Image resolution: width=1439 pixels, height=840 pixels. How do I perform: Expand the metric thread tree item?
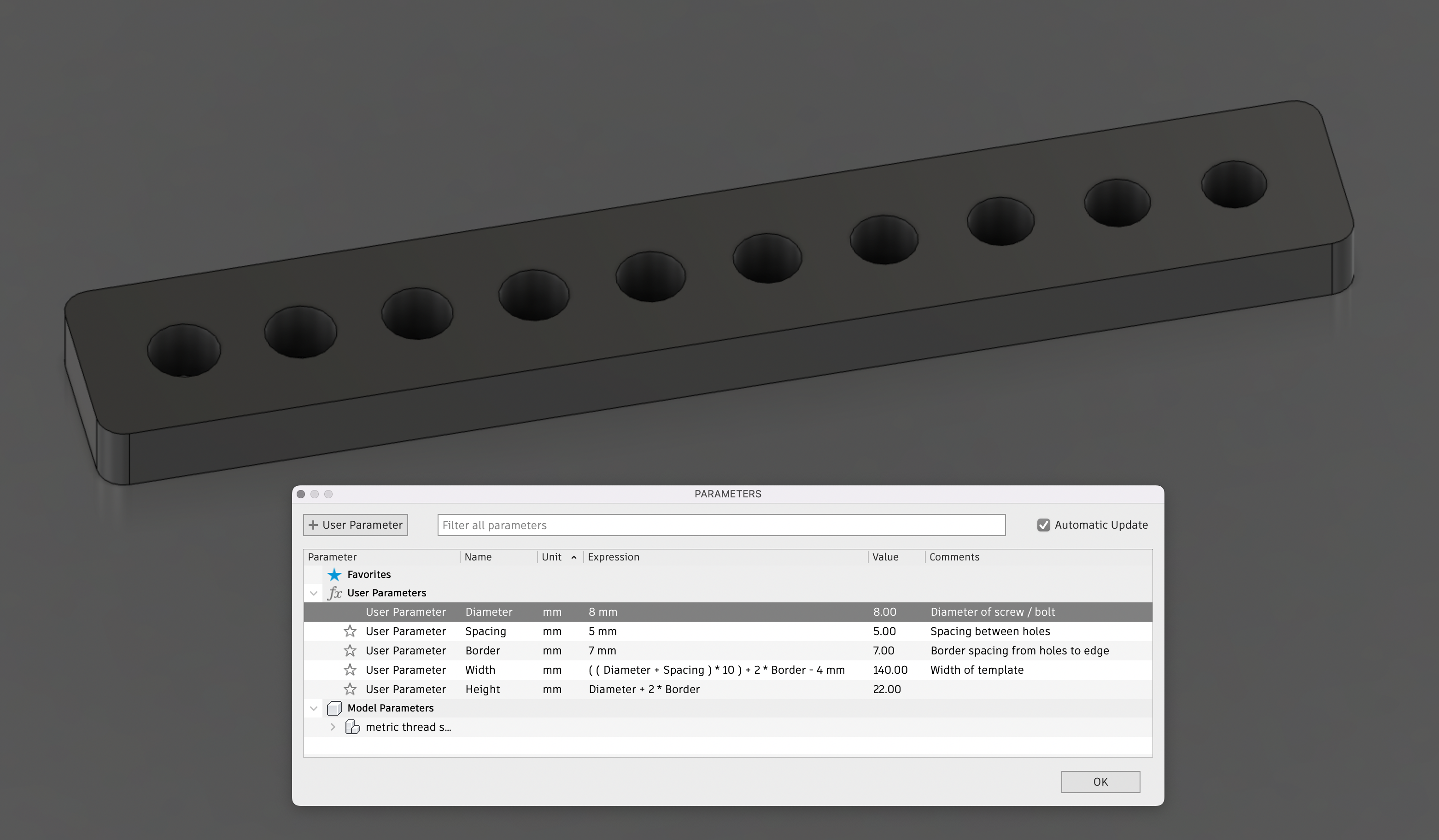[333, 726]
